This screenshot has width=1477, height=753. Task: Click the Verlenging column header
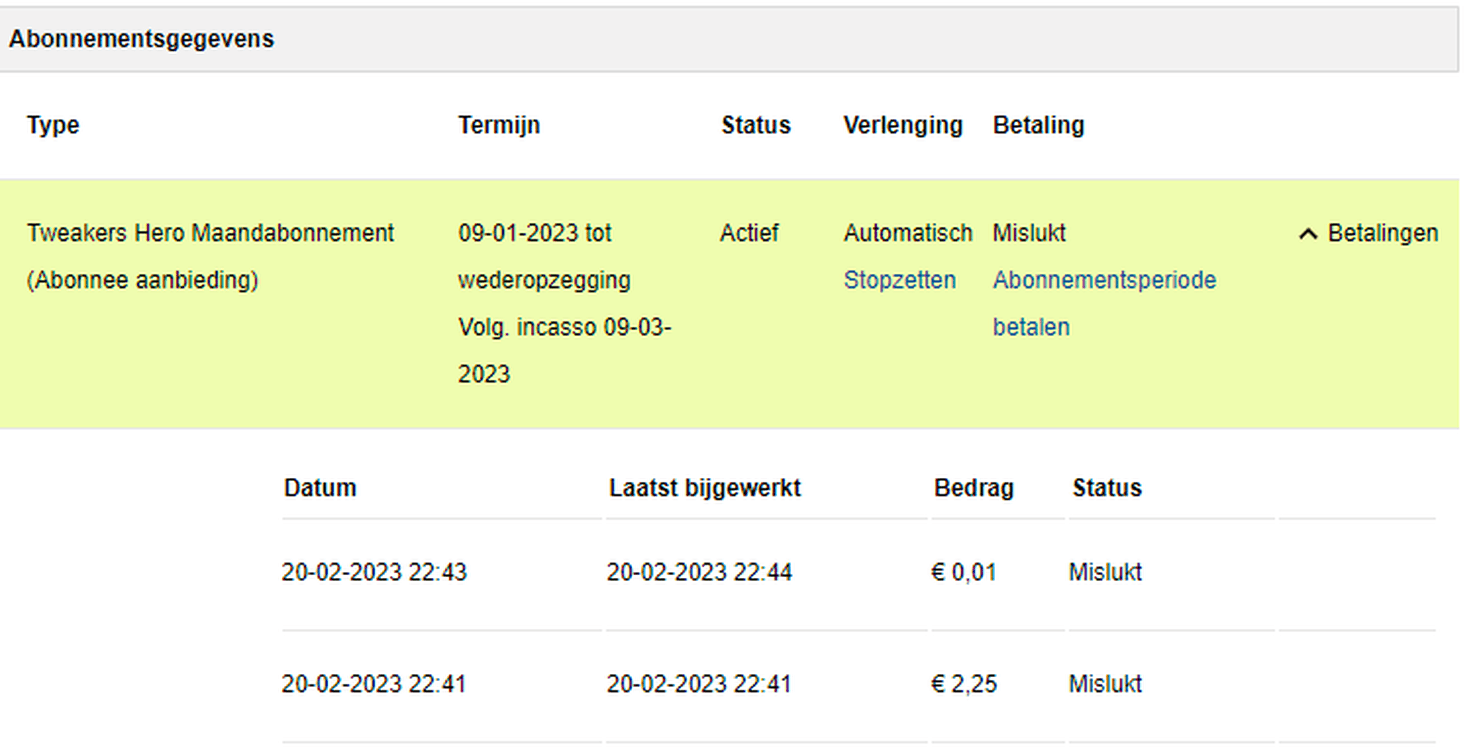[x=902, y=126]
